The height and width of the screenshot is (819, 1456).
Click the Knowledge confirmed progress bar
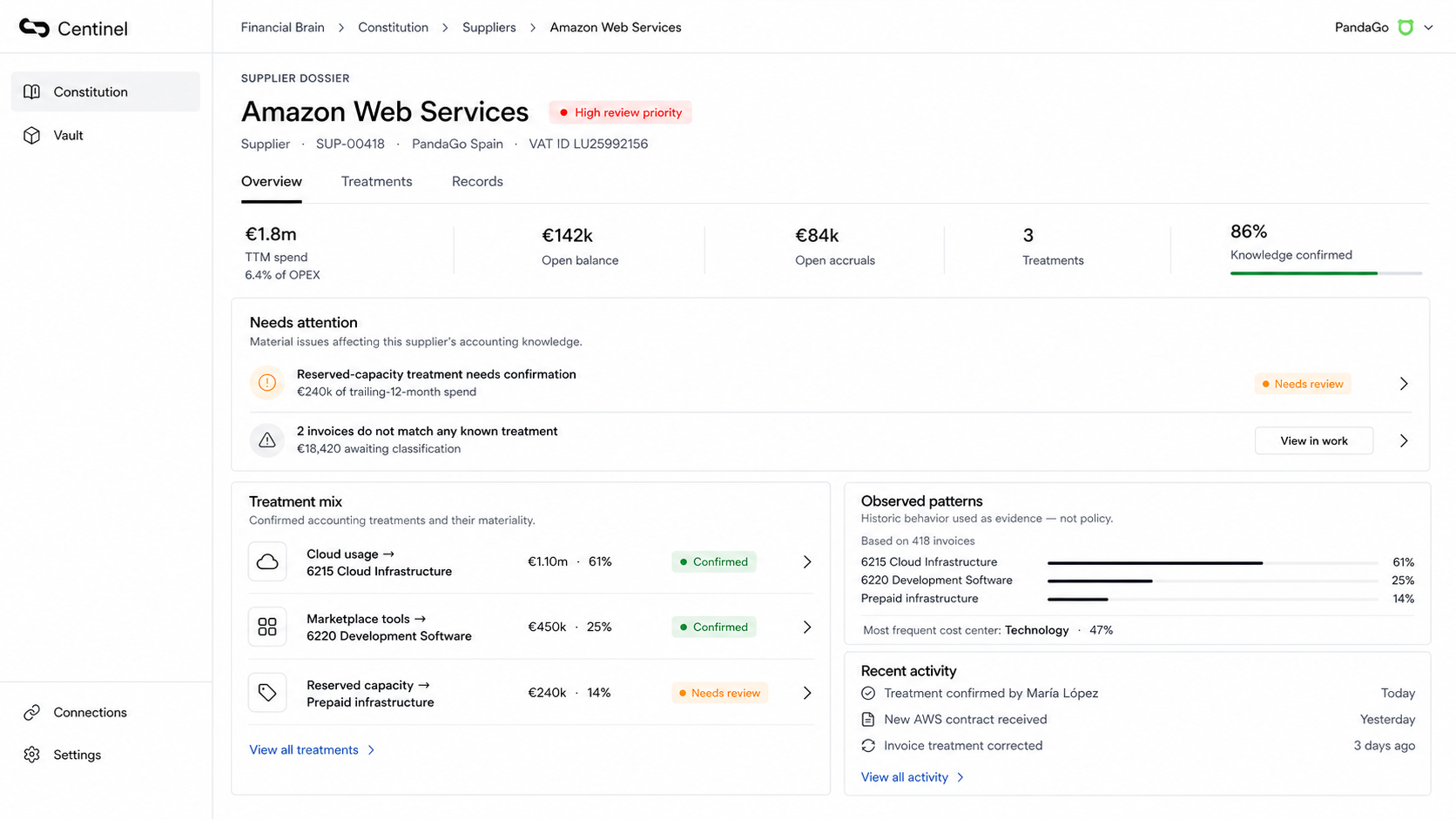[x=1325, y=273]
